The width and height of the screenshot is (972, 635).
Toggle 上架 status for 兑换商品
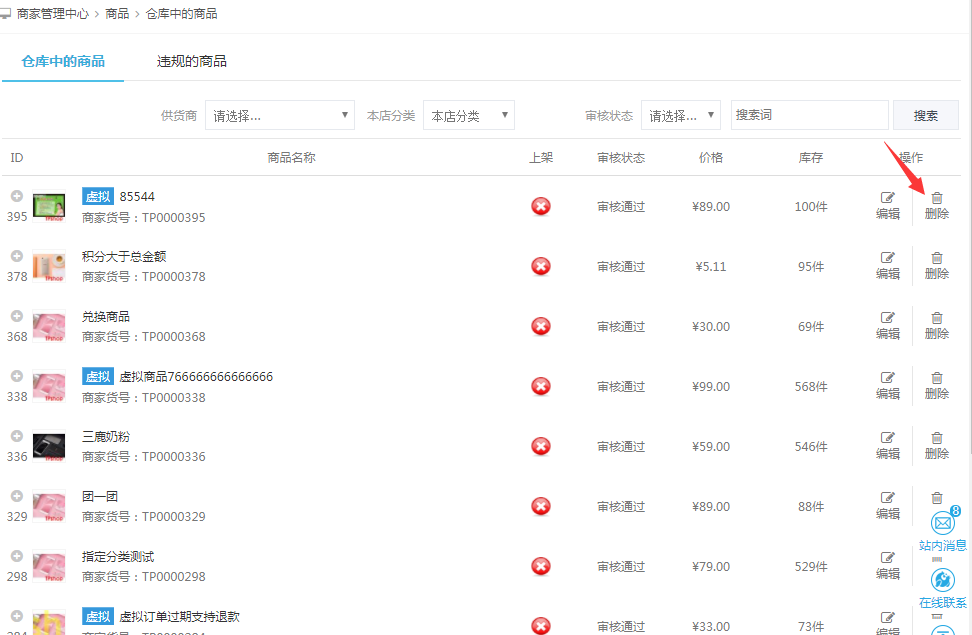pos(541,326)
